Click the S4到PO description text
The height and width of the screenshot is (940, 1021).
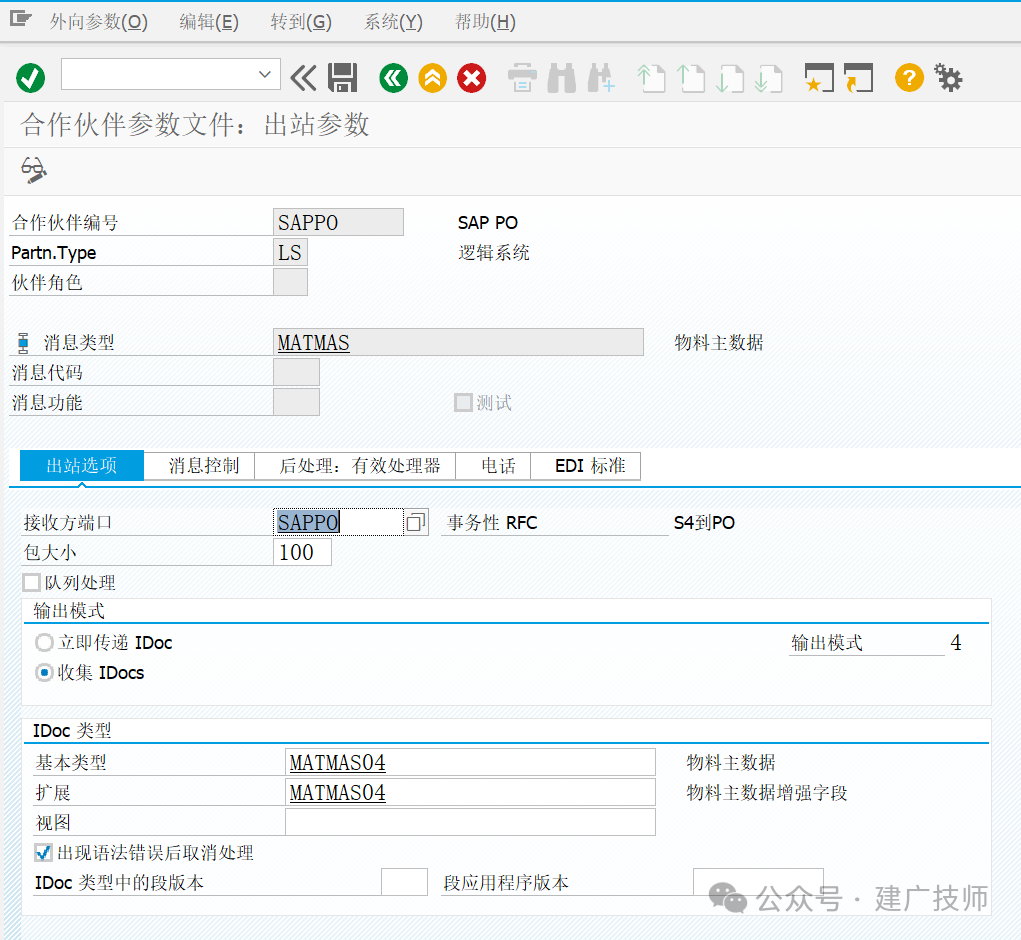click(x=704, y=523)
